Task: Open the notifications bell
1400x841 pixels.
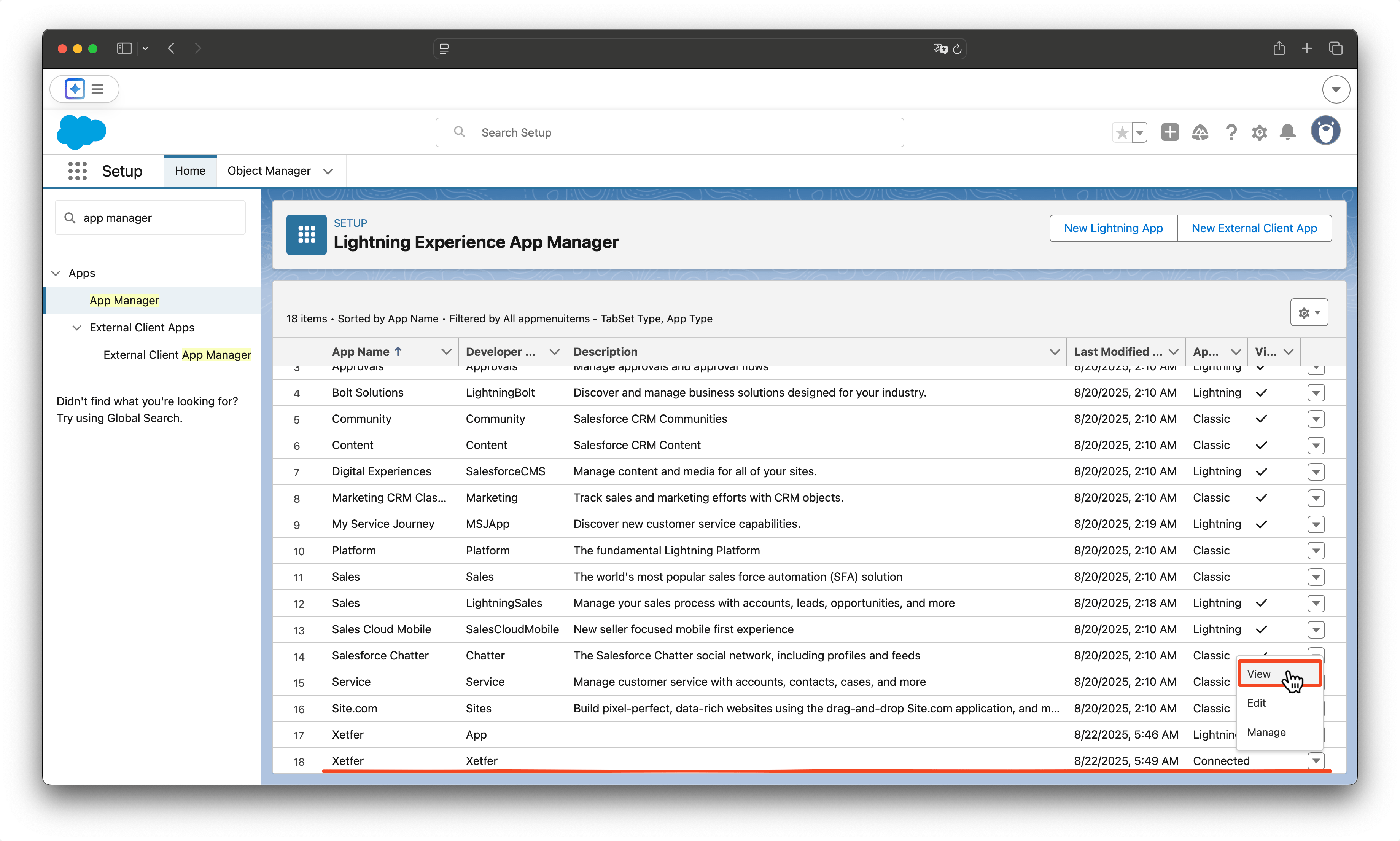Action: (x=1288, y=132)
